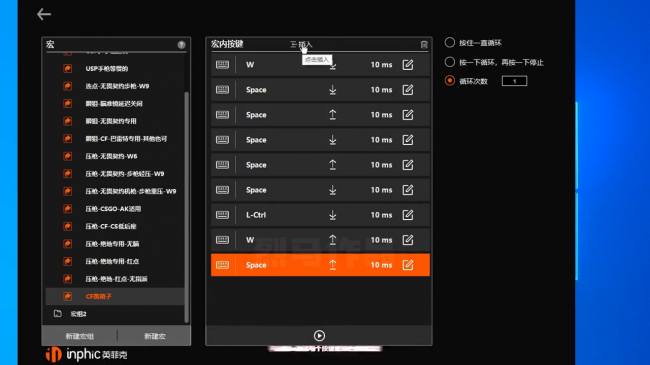The image size is (650, 365).
Task: Click keyboard icon of L-Ctrl row
Action: pyautogui.click(x=223, y=215)
